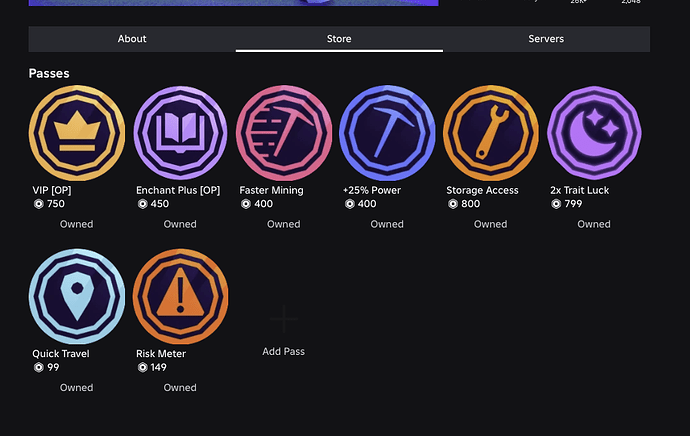
Task: Select the 2x Trait Luck moon icon
Action: [594, 132]
